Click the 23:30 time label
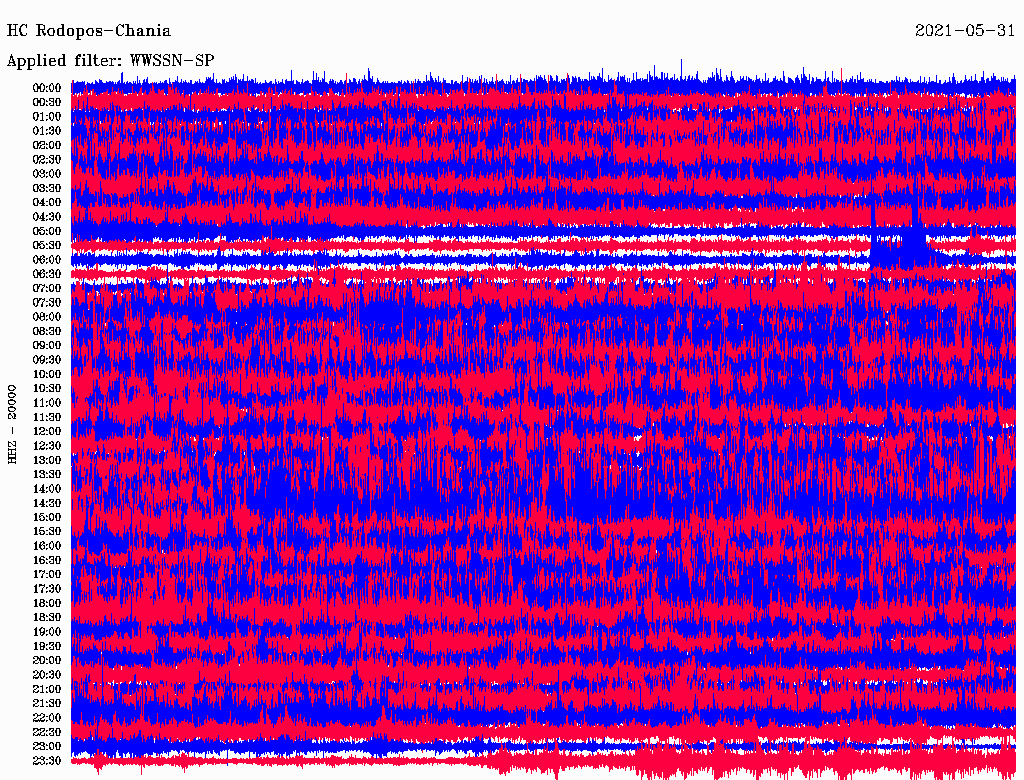 point(47,760)
